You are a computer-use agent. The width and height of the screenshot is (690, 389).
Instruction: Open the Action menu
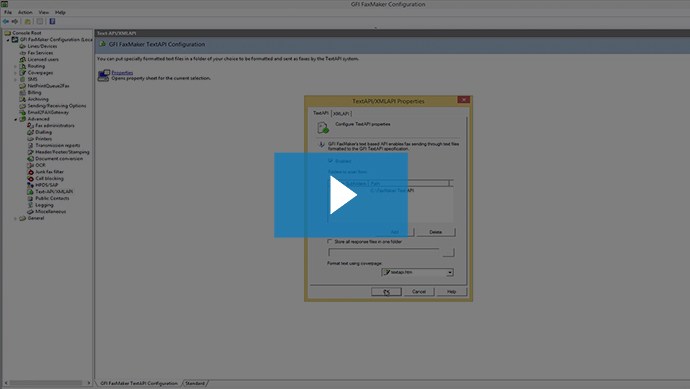(x=25, y=12)
